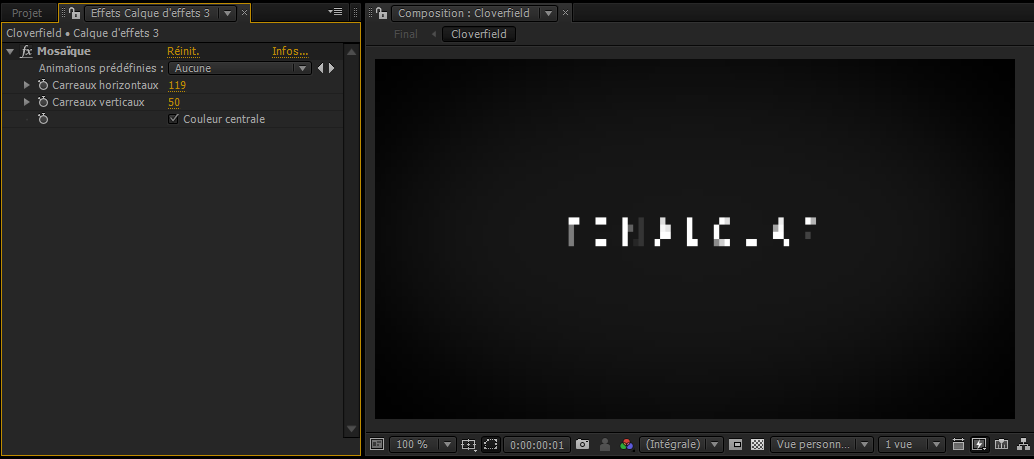This screenshot has width=1034, height=459.
Task: Toggle the transparency grid checkerboard icon
Action: 758,444
